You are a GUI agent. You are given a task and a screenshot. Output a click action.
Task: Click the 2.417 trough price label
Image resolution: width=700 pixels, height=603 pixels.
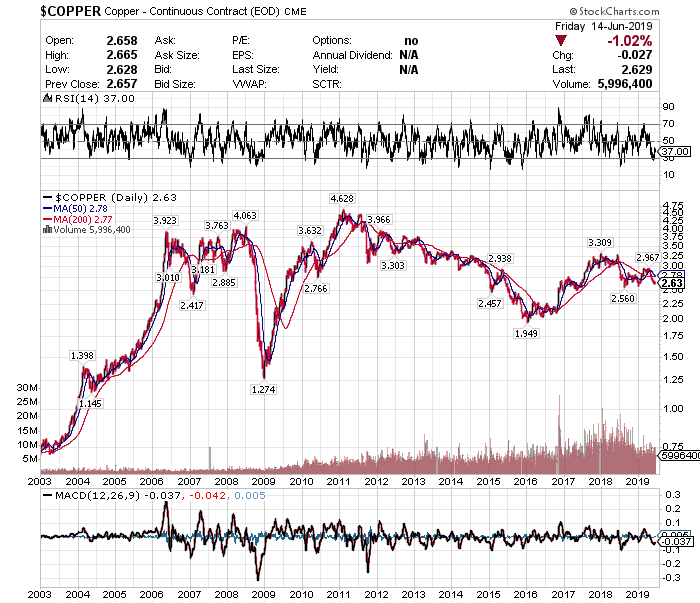tap(192, 306)
